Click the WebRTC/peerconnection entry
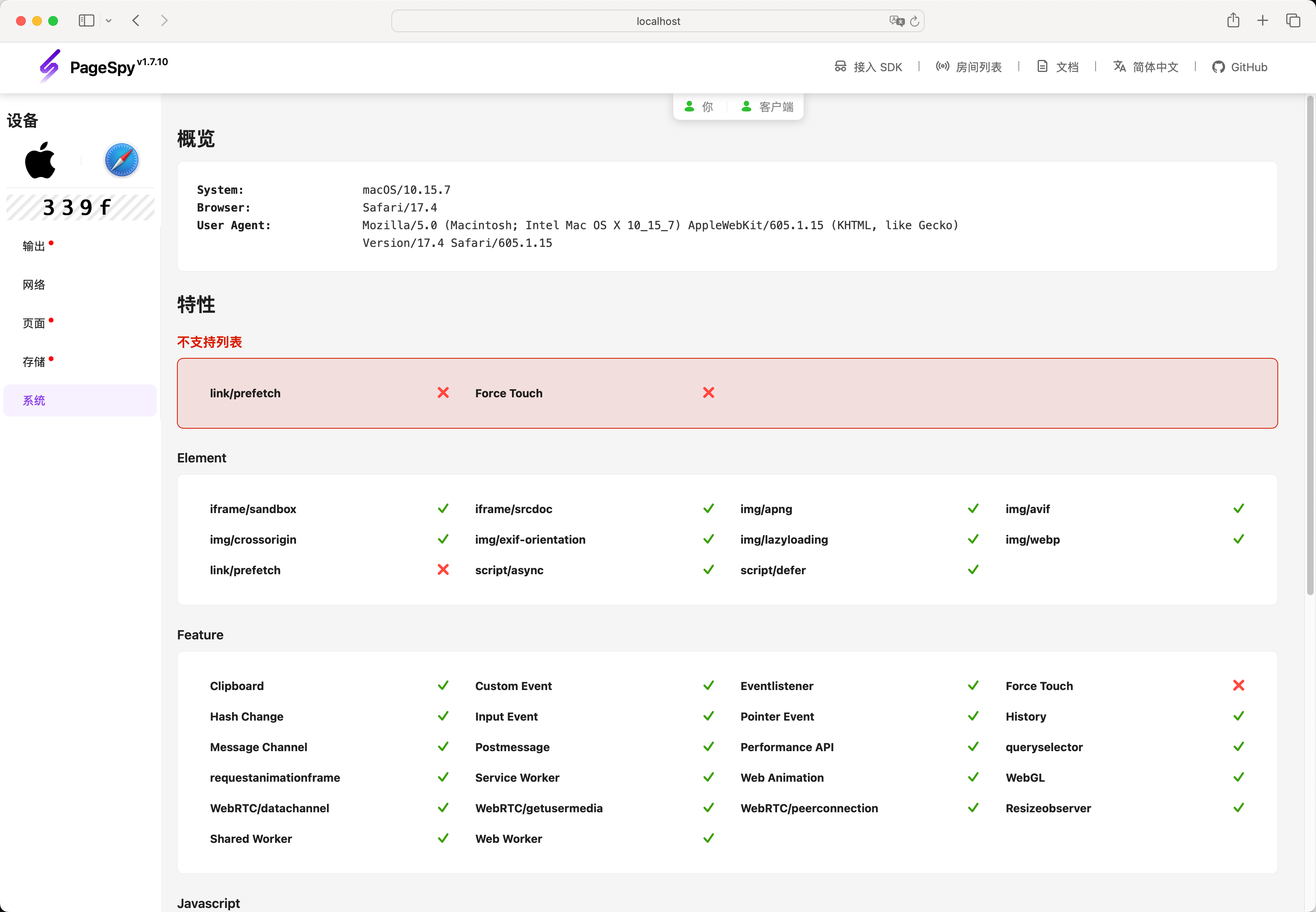The image size is (1316, 912). (809, 809)
